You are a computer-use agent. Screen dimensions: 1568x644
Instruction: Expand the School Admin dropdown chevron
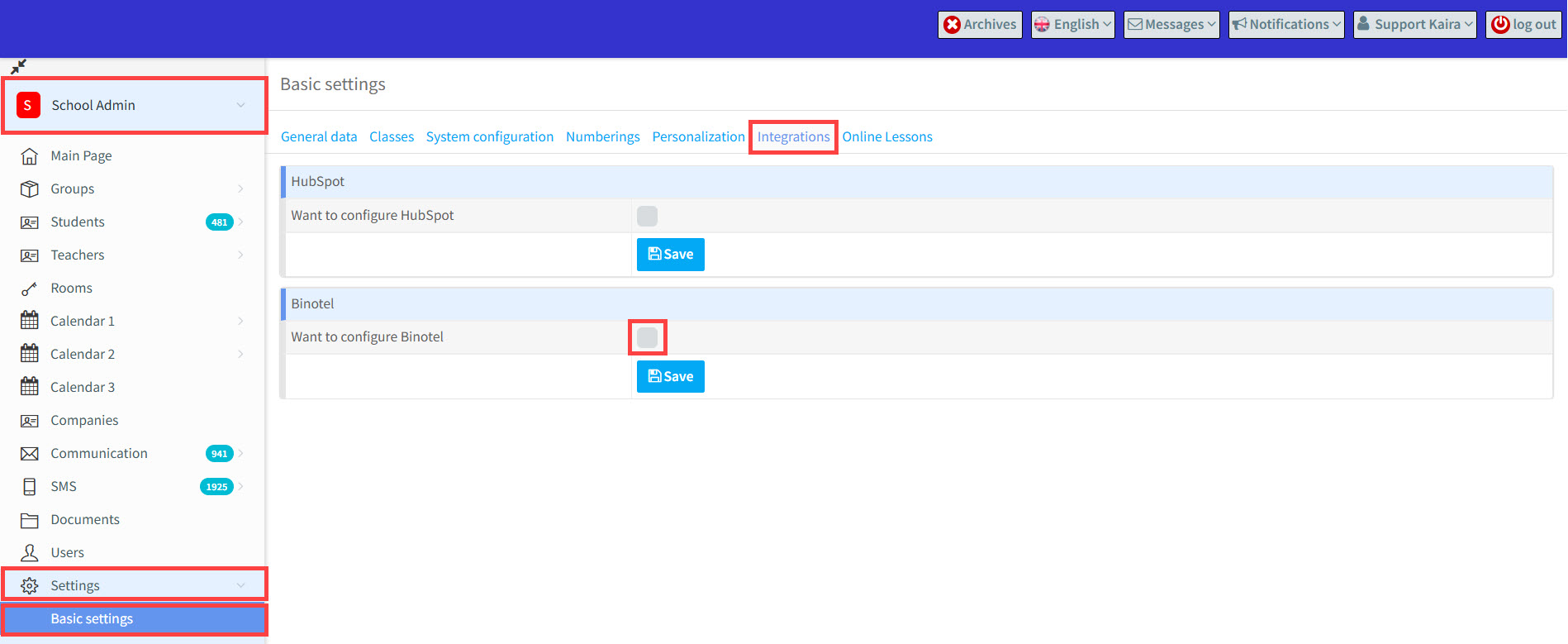[240, 105]
